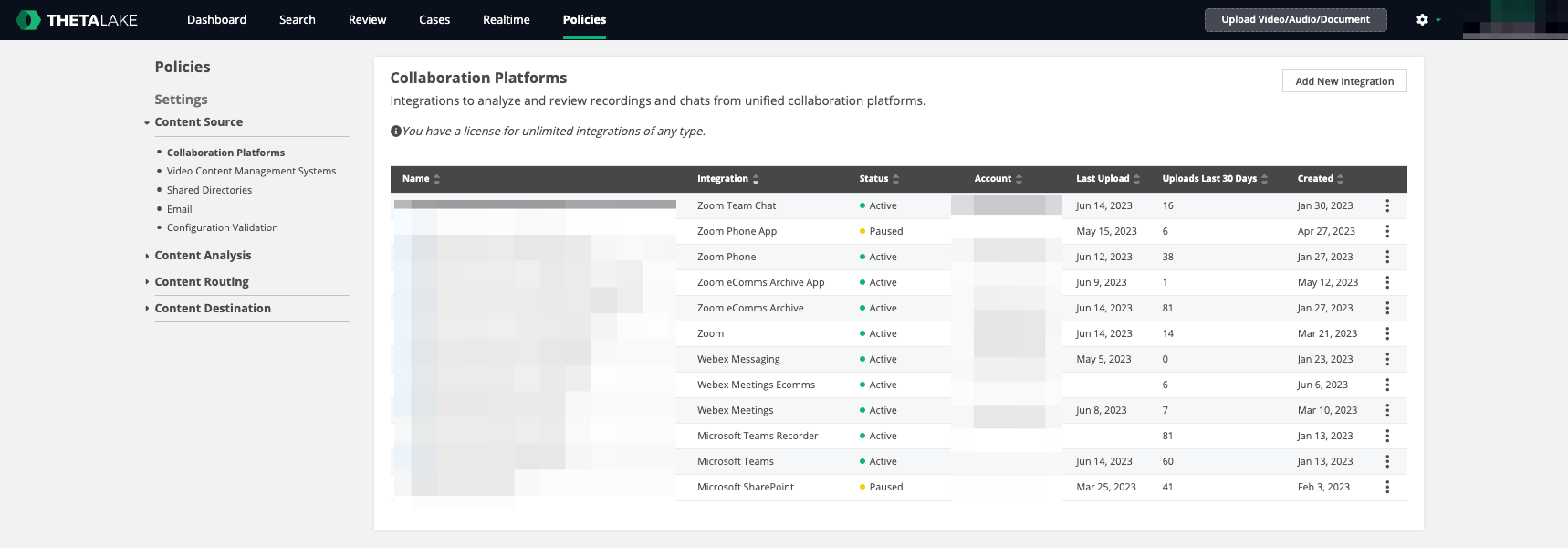The width and height of the screenshot is (1568, 548).
Task: Click Add New Integration button
Action: pyautogui.click(x=1344, y=81)
